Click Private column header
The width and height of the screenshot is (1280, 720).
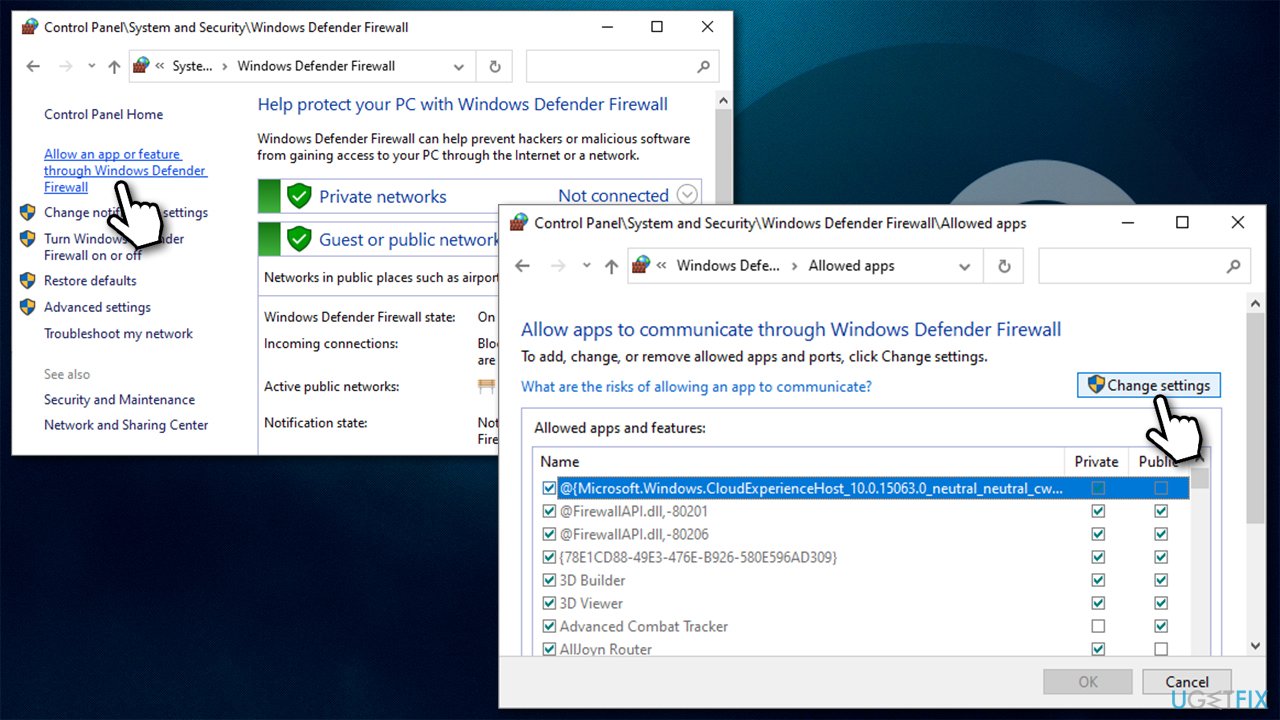pyautogui.click(x=1096, y=461)
